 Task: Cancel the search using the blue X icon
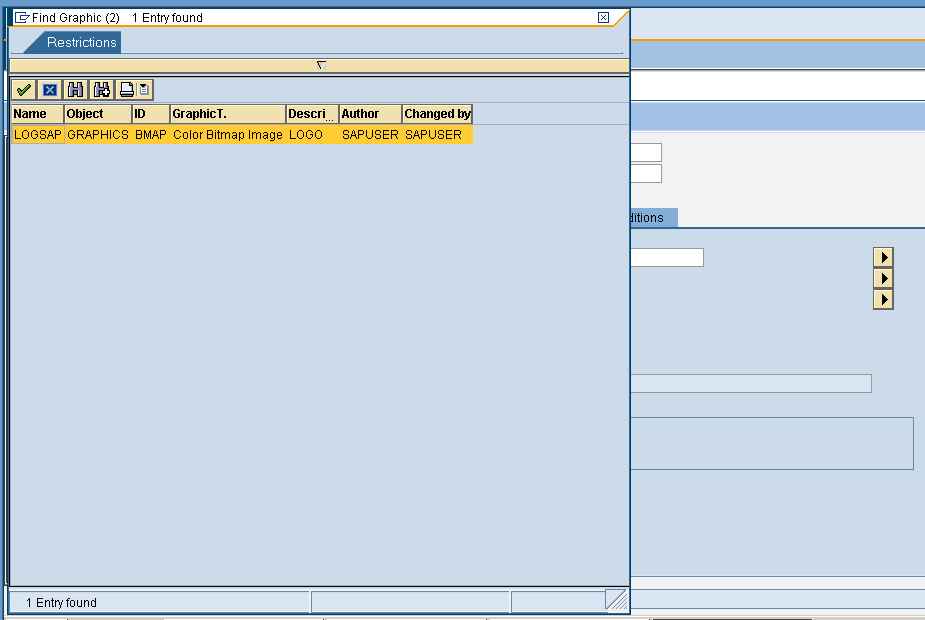(50, 89)
